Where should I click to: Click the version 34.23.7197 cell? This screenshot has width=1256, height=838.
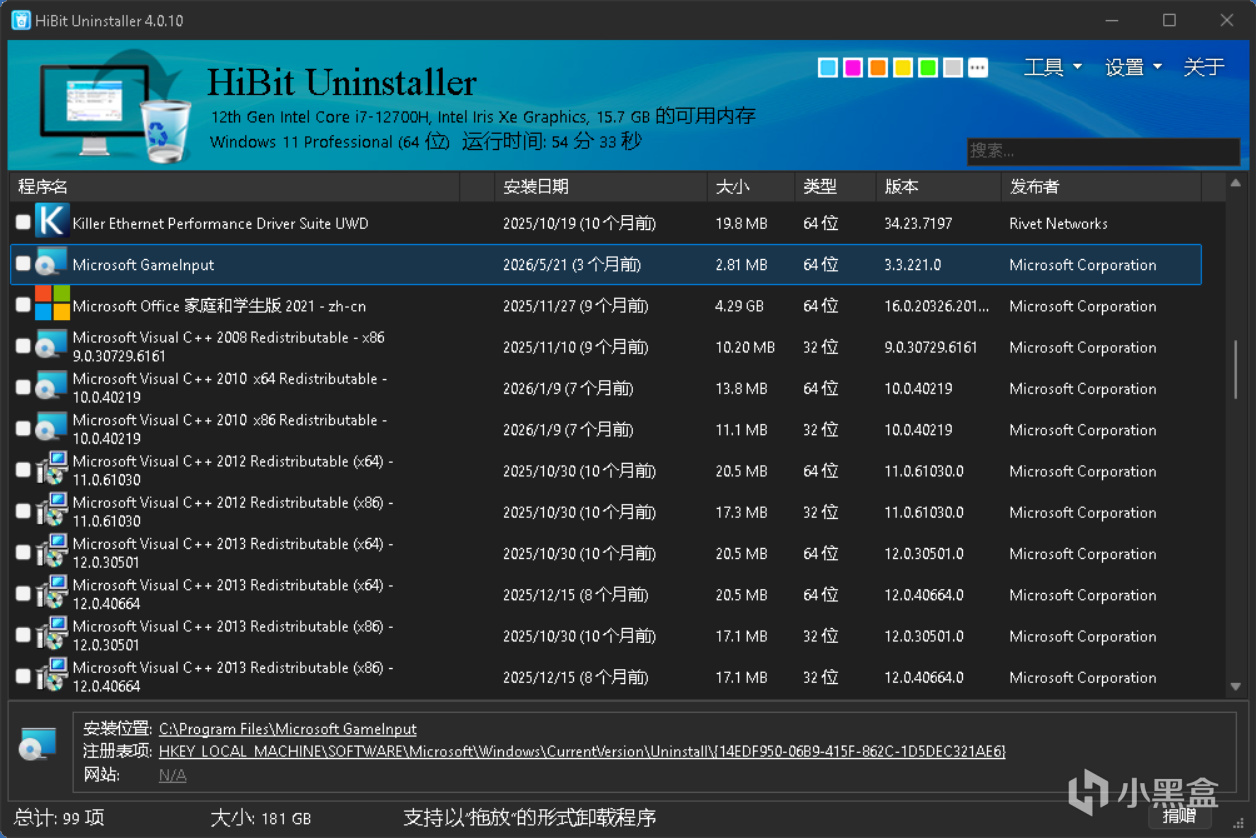[918, 223]
